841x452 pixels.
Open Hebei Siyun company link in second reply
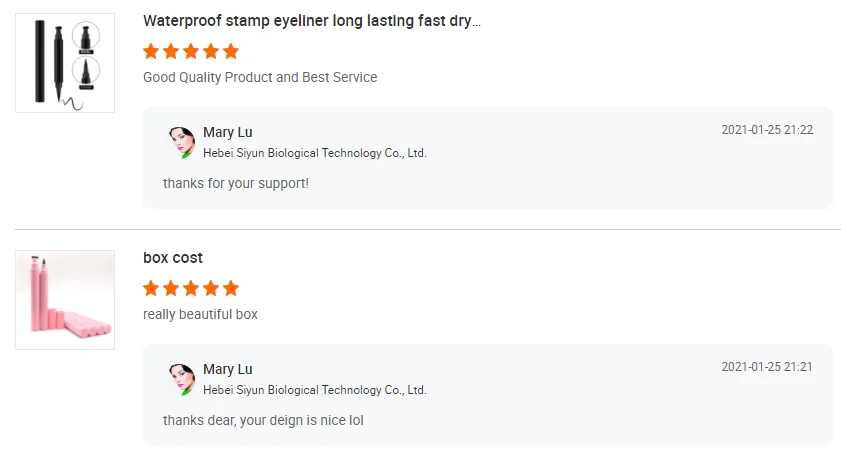click(x=314, y=390)
